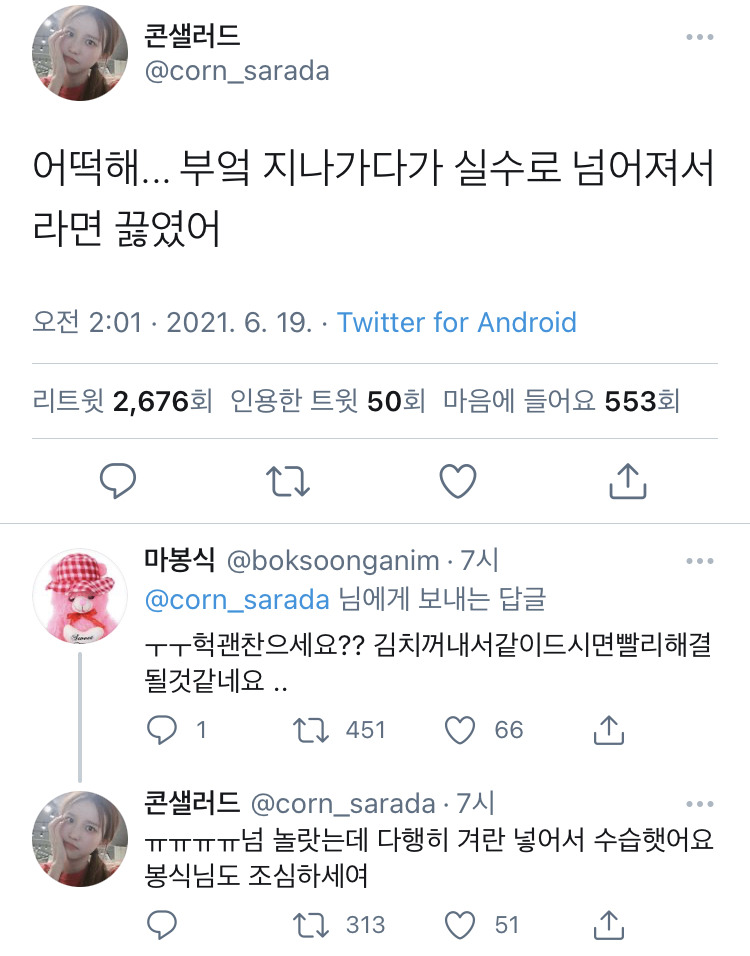Open more options for 콘샐러드's reply
Image resolution: width=750 pixels, height=956 pixels.
tap(700, 803)
